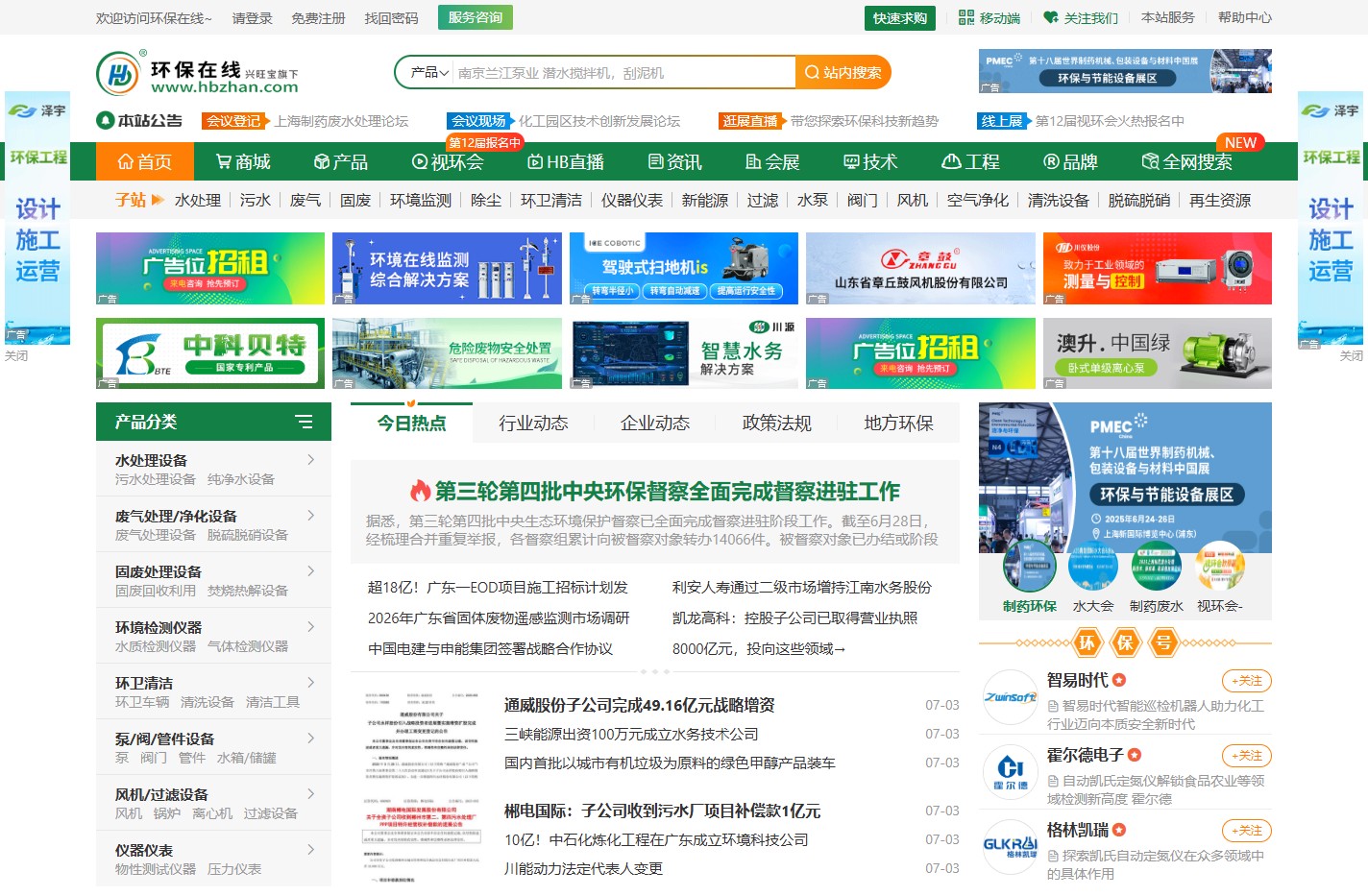Expand the 风机/过滤设备 category arrow

310,794
